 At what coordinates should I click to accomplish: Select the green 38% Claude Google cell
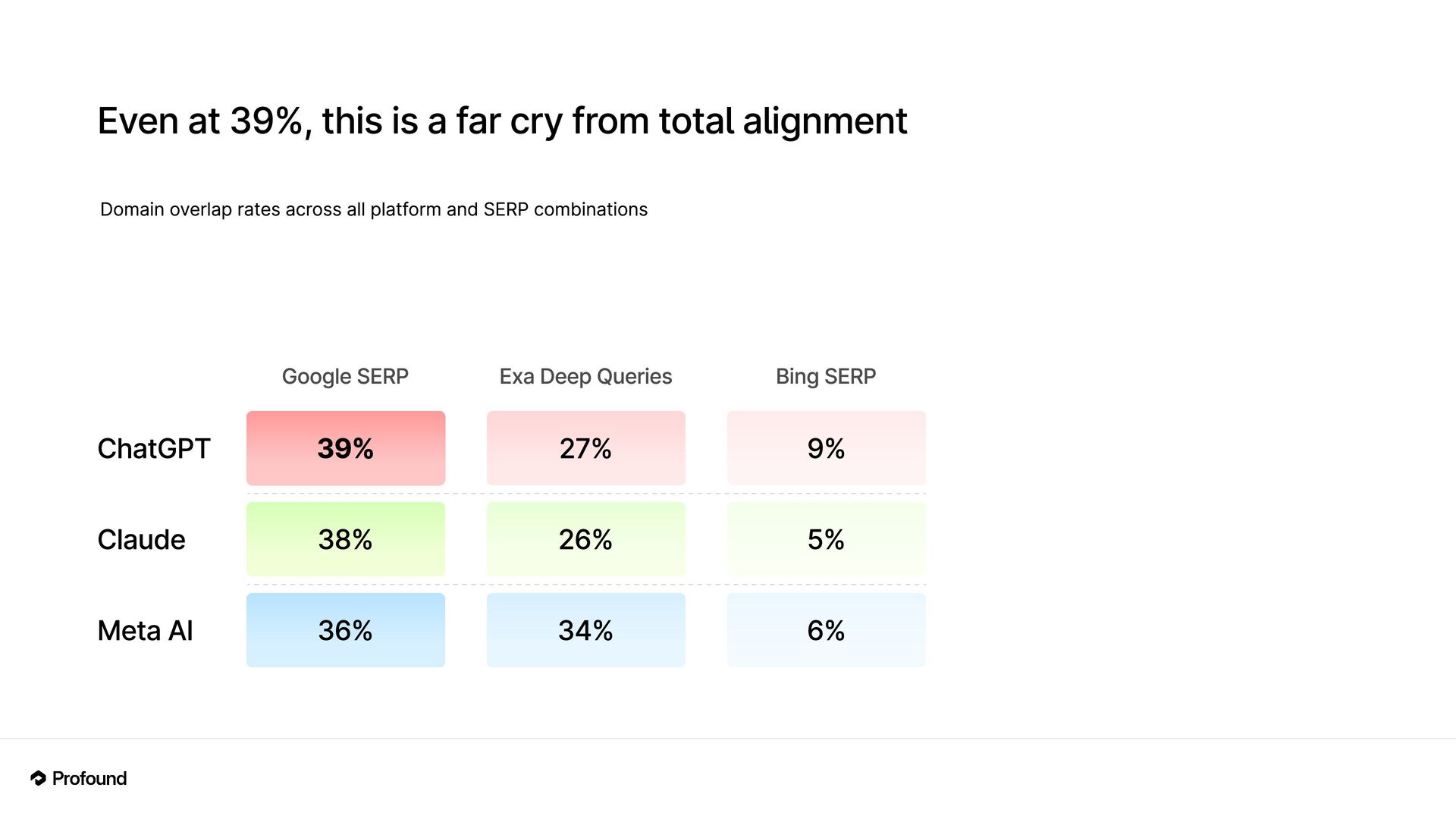pos(346,539)
